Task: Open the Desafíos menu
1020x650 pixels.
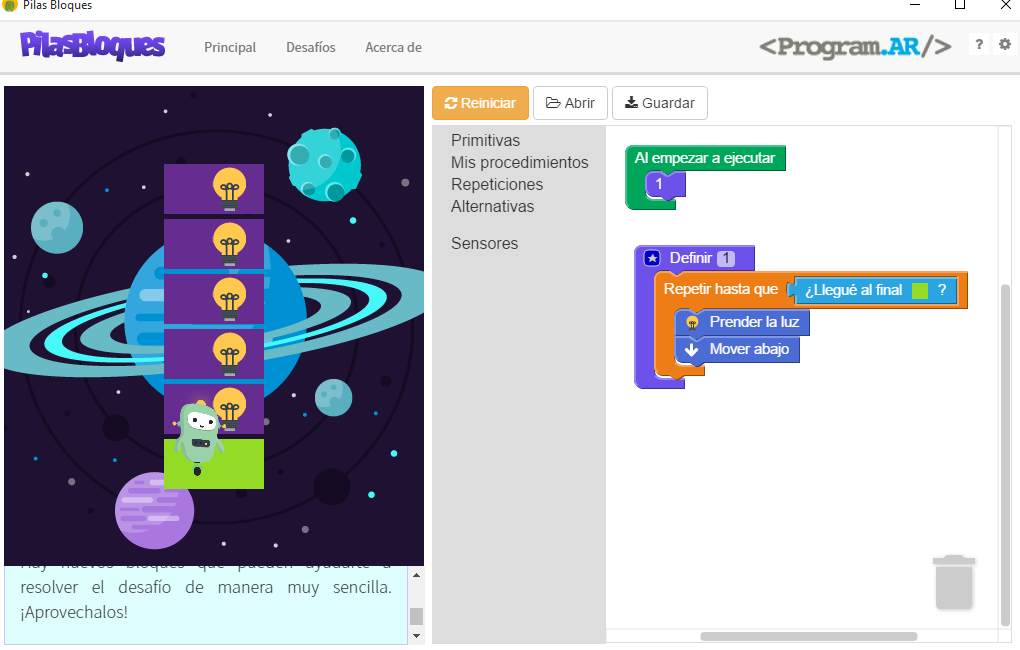Action: (311, 47)
